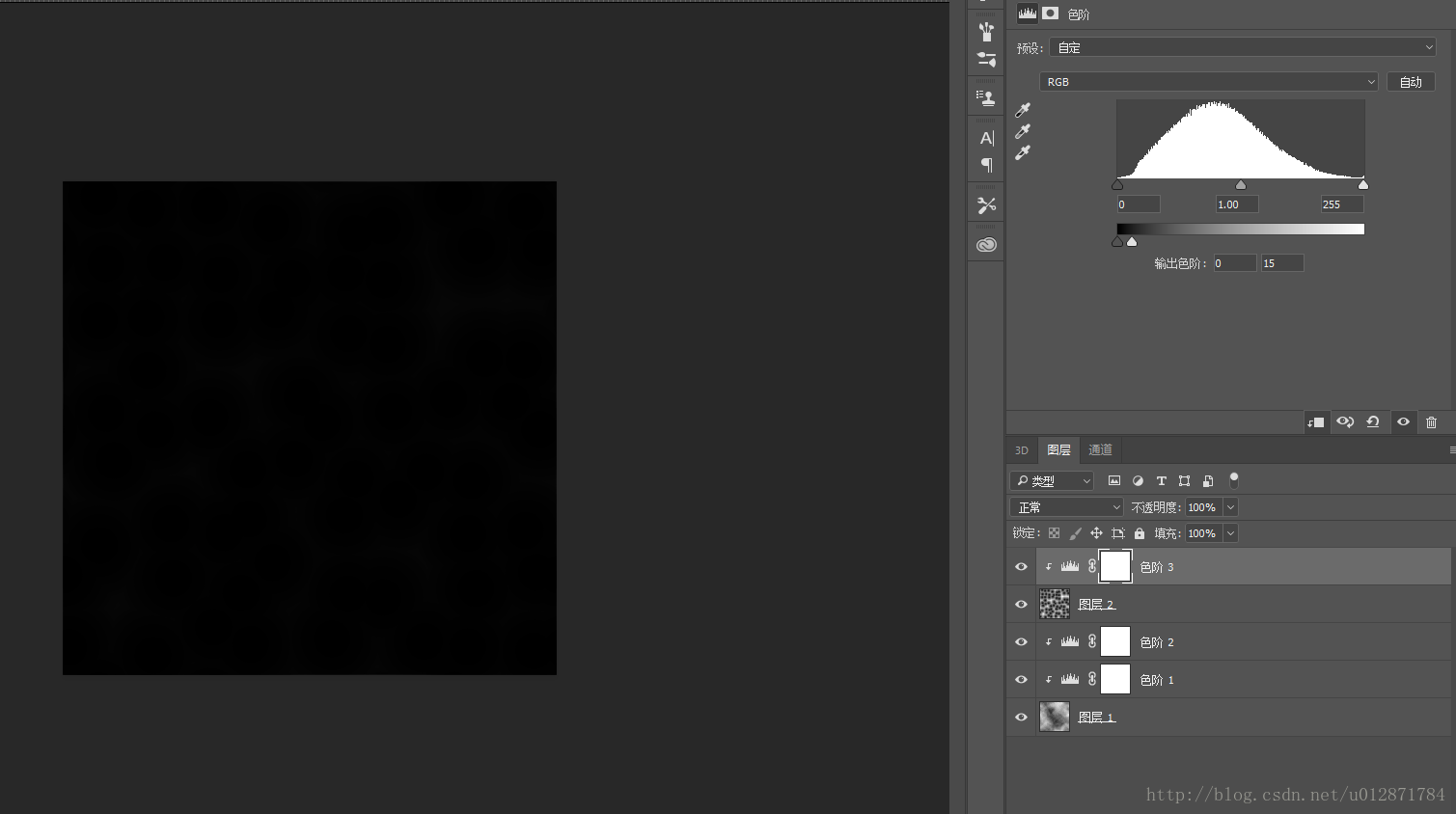Pick the gray point eyedropper
This screenshot has height=814, width=1456.
[x=1023, y=131]
